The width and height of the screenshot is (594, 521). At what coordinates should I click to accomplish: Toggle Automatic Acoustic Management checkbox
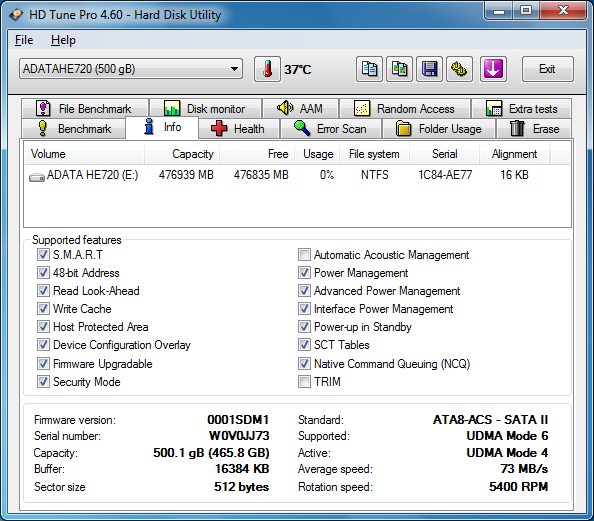pos(304,255)
